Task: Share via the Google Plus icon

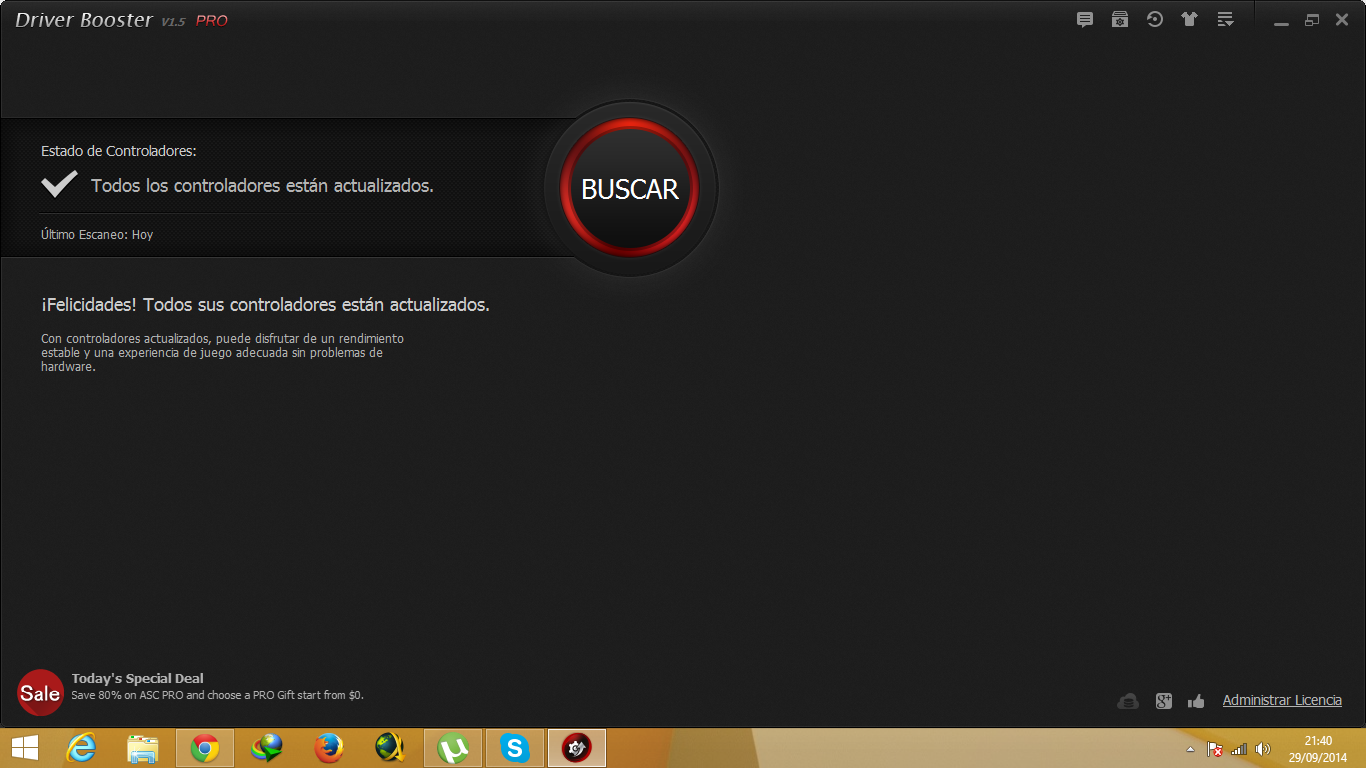Action: click(1163, 701)
